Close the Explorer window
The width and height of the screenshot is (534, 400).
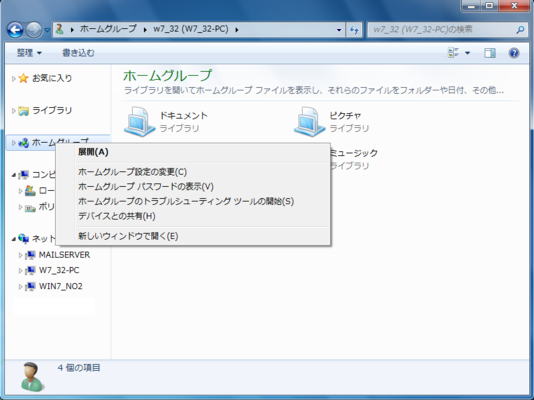pos(514,6)
